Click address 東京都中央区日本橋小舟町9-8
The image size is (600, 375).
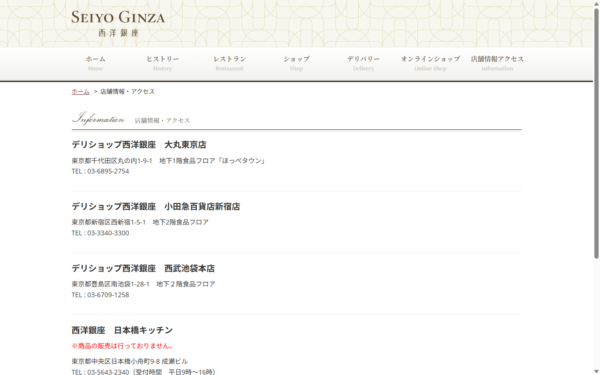[116, 361]
